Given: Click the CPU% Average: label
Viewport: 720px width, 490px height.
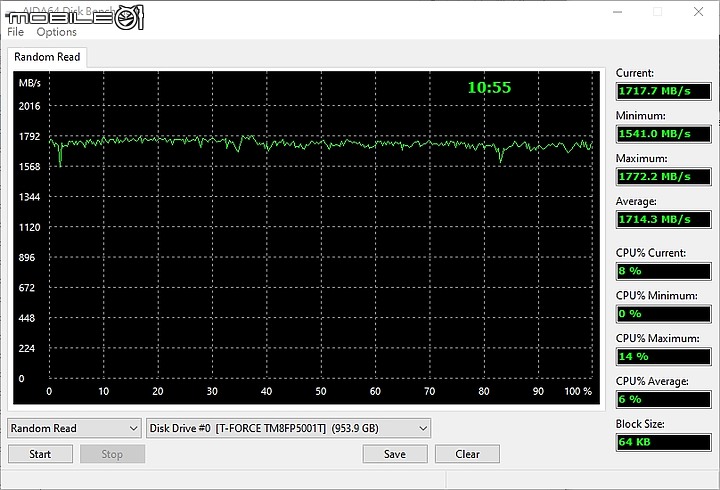Looking at the screenshot, I should [x=652, y=381].
